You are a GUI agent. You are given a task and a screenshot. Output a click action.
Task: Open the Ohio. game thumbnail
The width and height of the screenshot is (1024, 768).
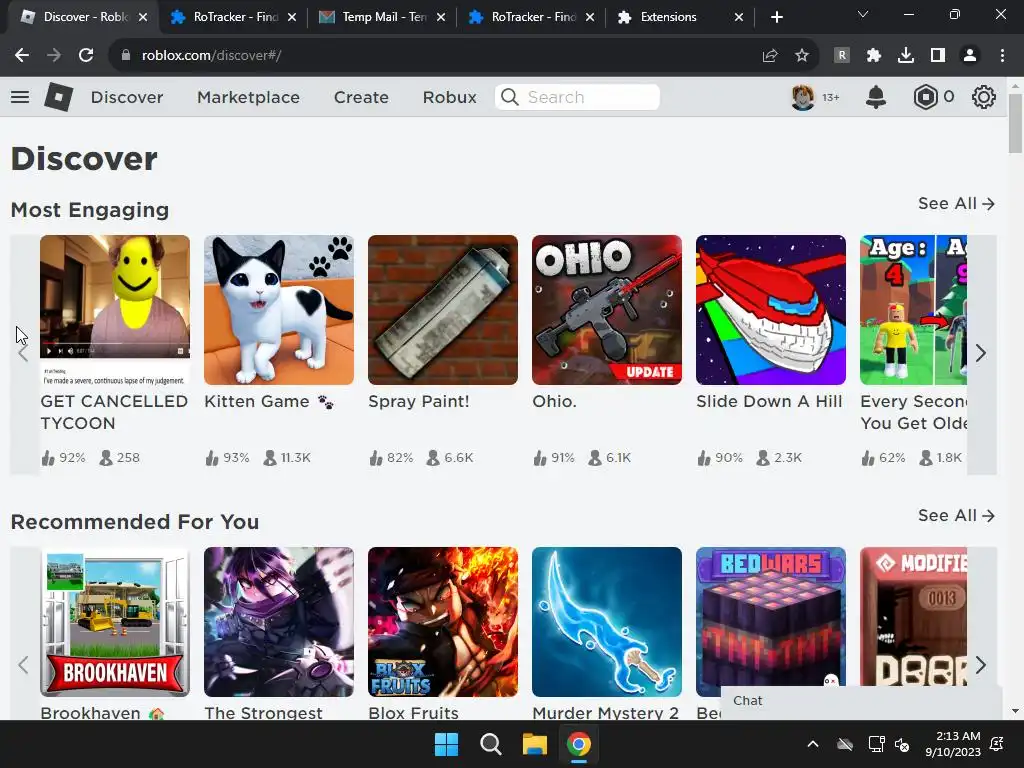pyautogui.click(x=607, y=310)
